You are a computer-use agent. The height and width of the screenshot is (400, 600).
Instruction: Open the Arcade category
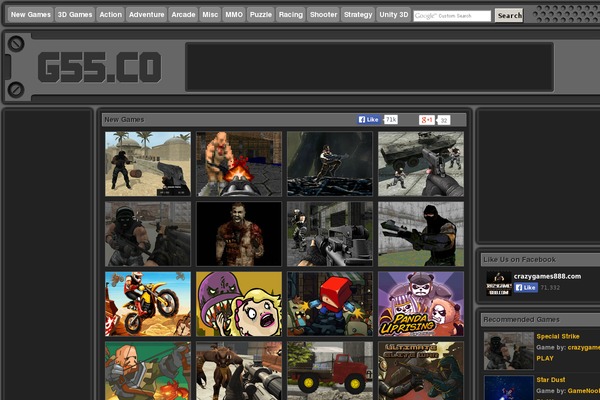[183, 15]
